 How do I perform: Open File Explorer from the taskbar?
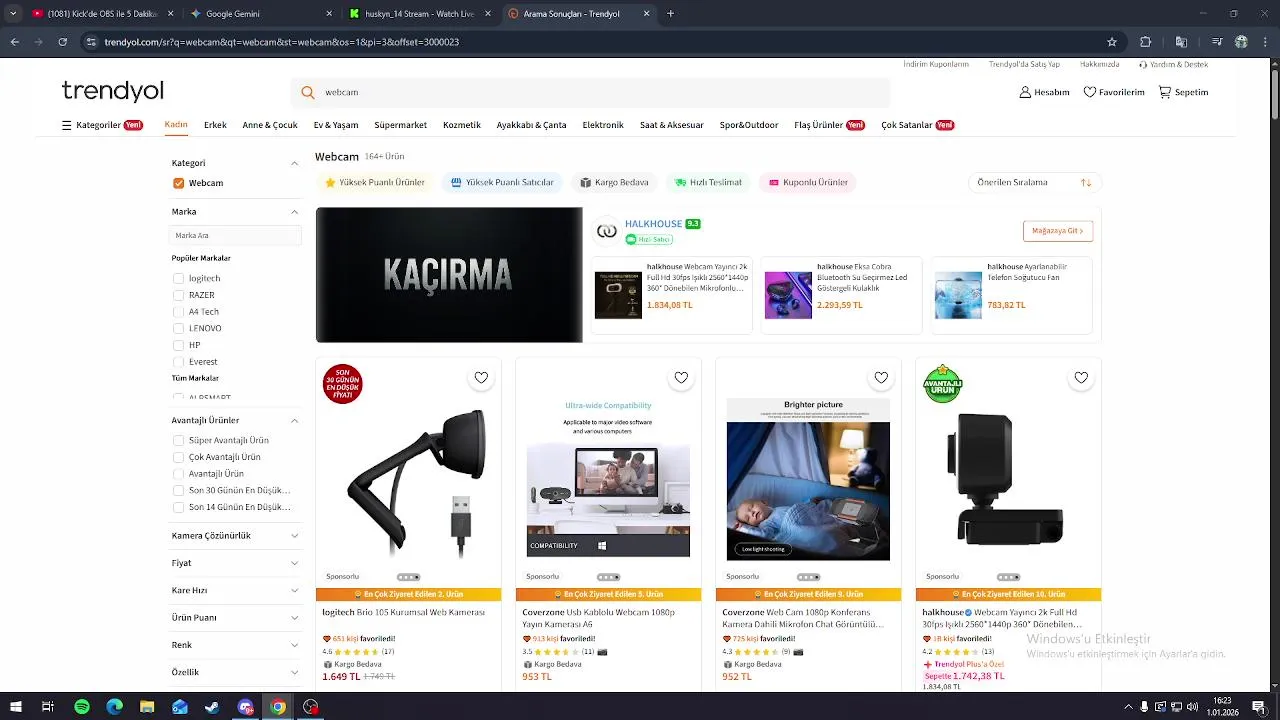(x=147, y=707)
